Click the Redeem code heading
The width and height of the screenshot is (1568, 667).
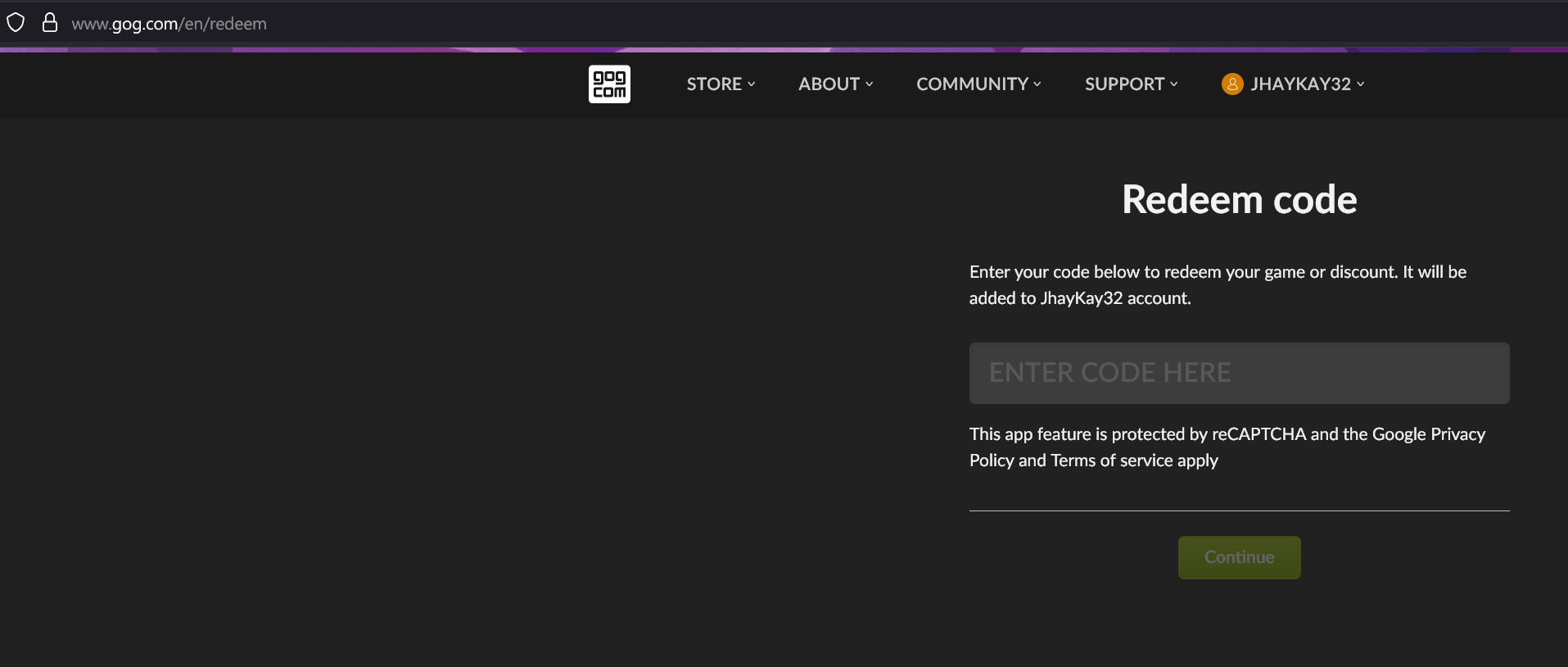tap(1239, 200)
